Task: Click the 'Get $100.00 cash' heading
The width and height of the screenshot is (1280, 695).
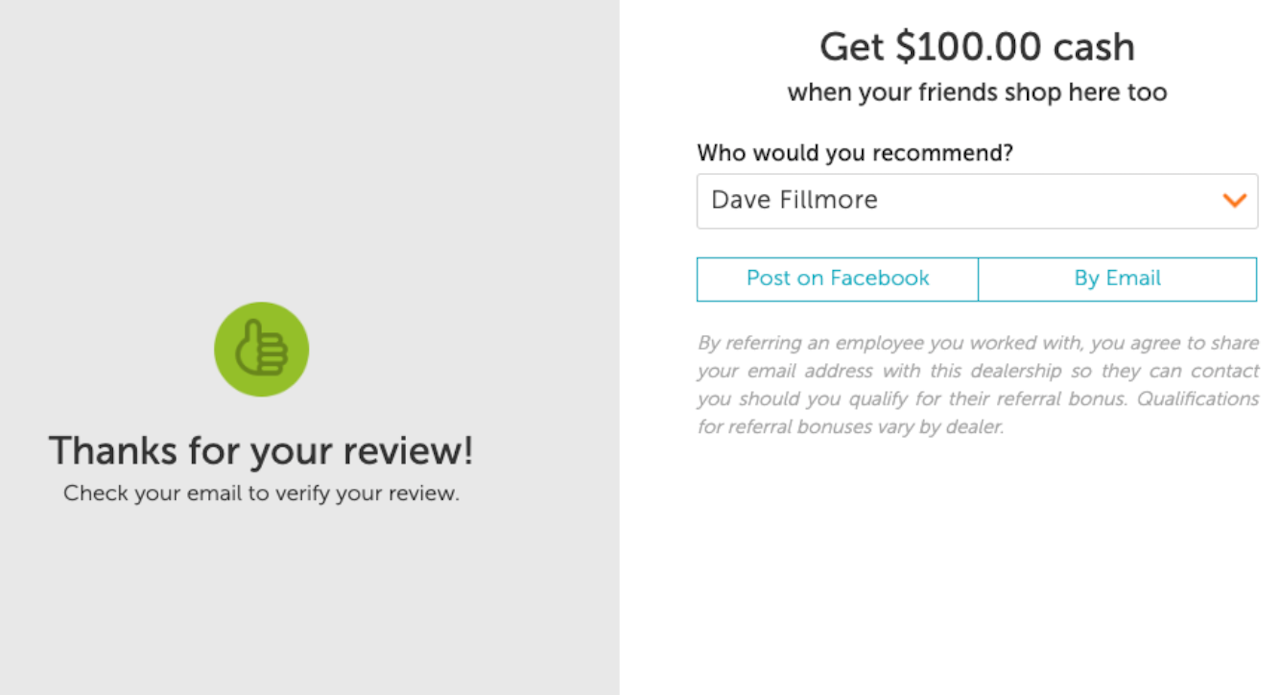Action: point(977,47)
